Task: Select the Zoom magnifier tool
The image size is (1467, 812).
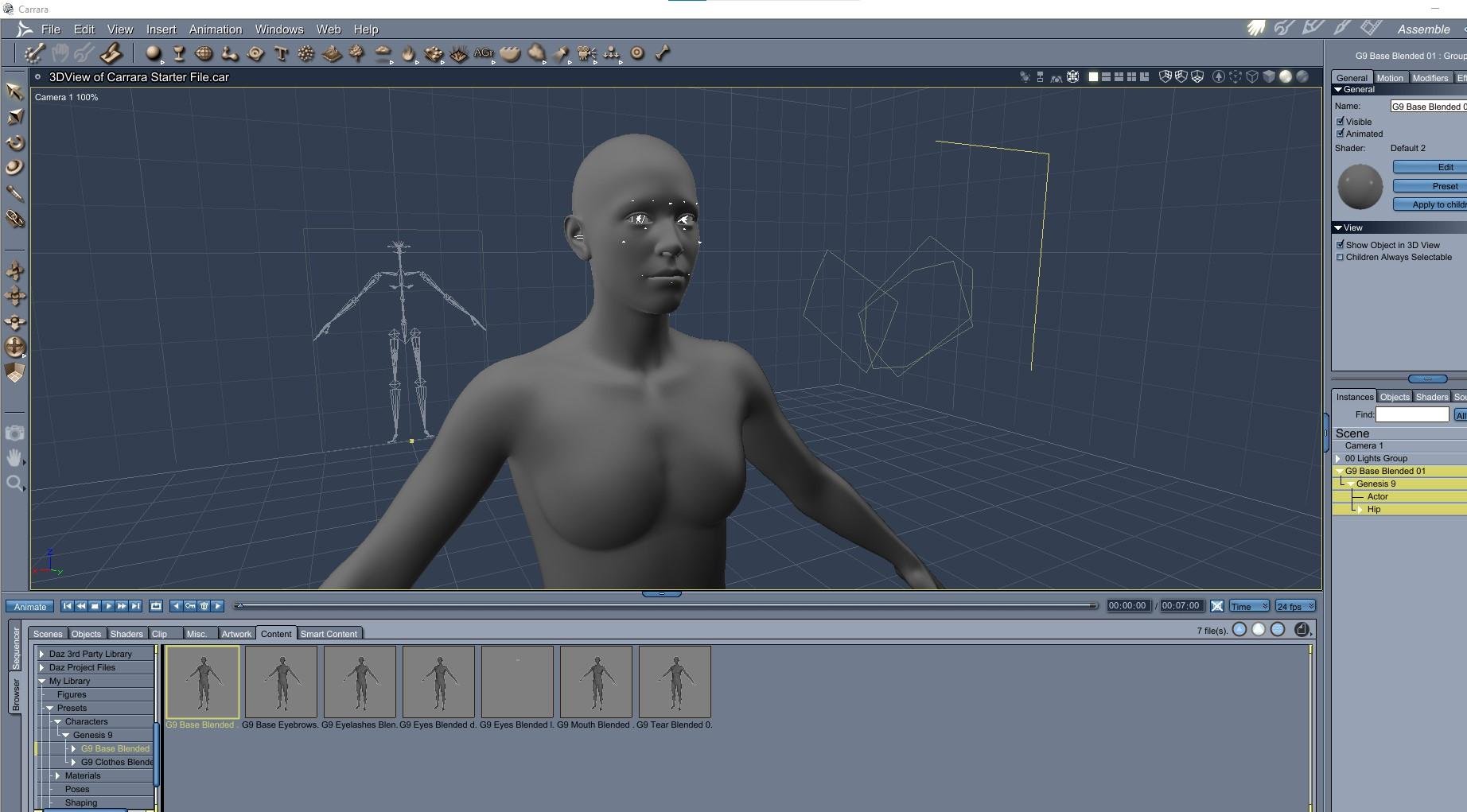Action: click(14, 484)
